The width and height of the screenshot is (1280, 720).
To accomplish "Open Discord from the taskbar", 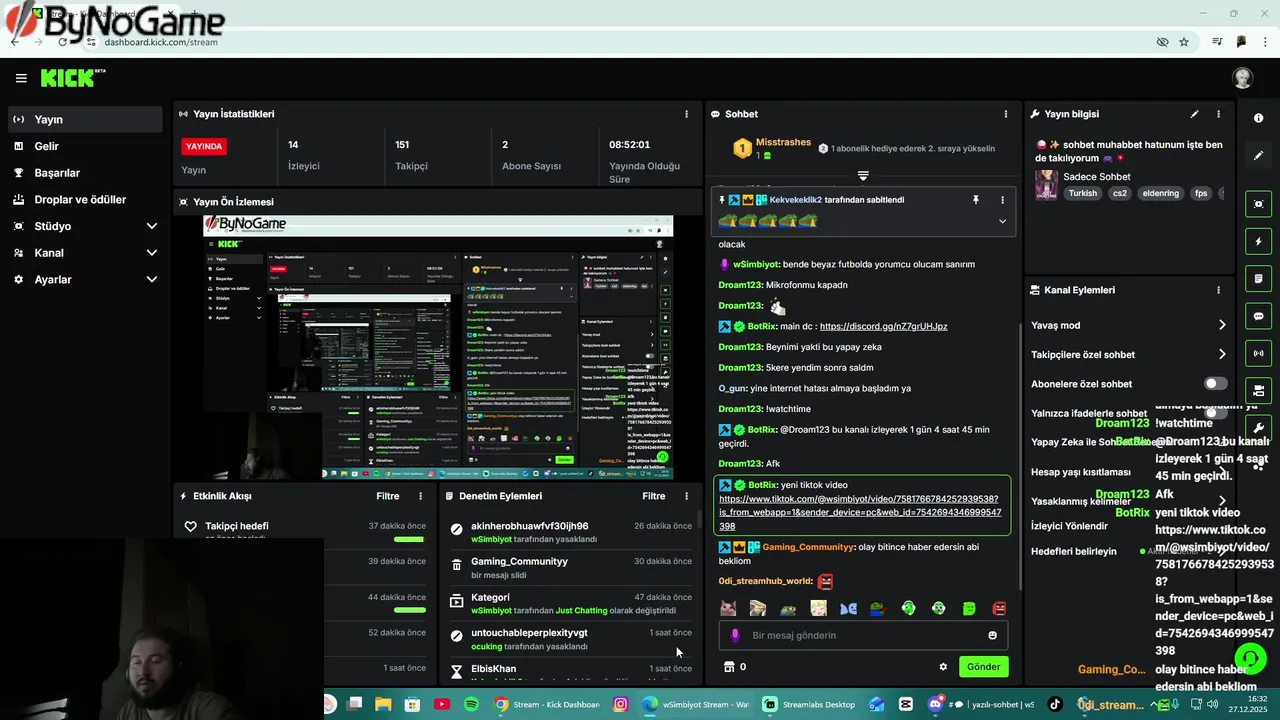I will tap(936, 704).
